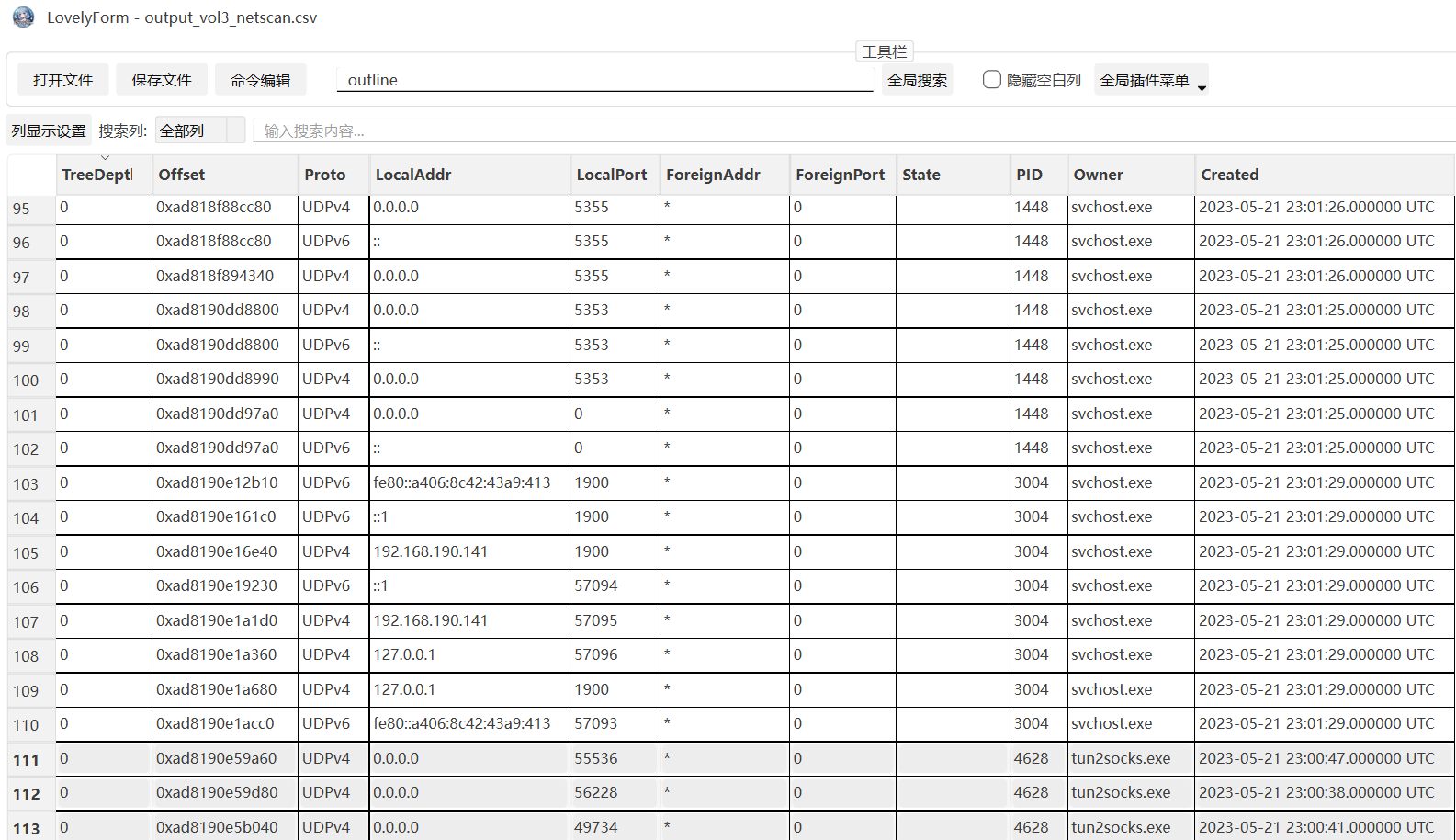Click local port cell 55536
This screenshot has width=1456, height=840.
click(x=615, y=758)
